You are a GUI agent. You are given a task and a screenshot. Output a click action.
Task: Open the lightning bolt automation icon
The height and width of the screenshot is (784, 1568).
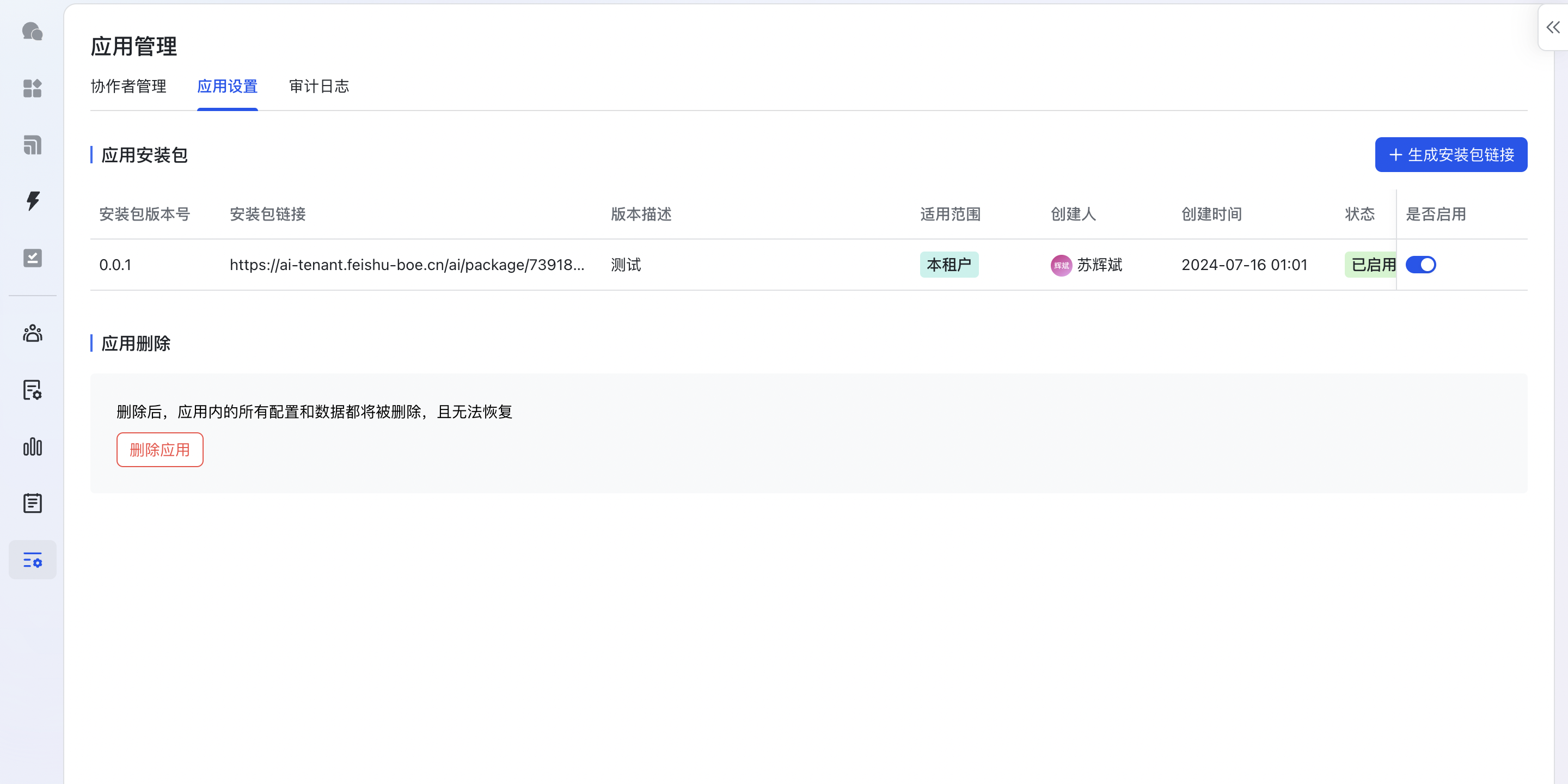(33, 201)
